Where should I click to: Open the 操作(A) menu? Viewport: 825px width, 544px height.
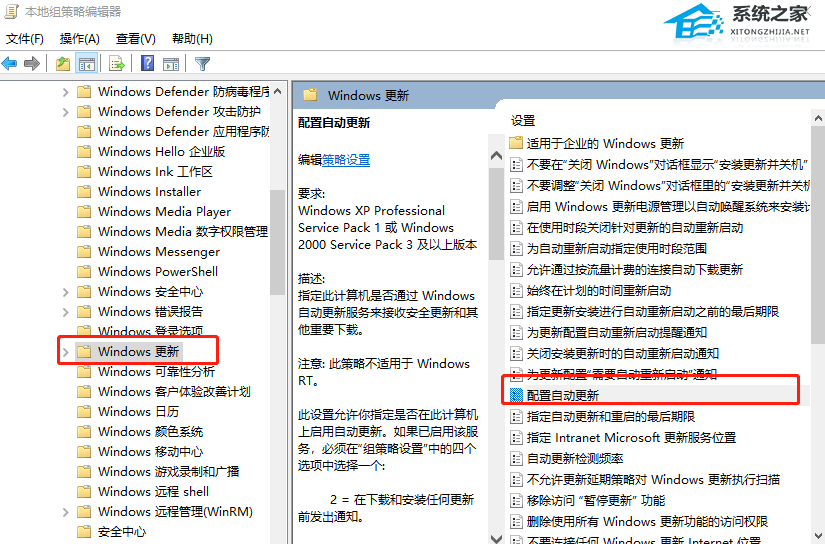[x=80, y=39]
